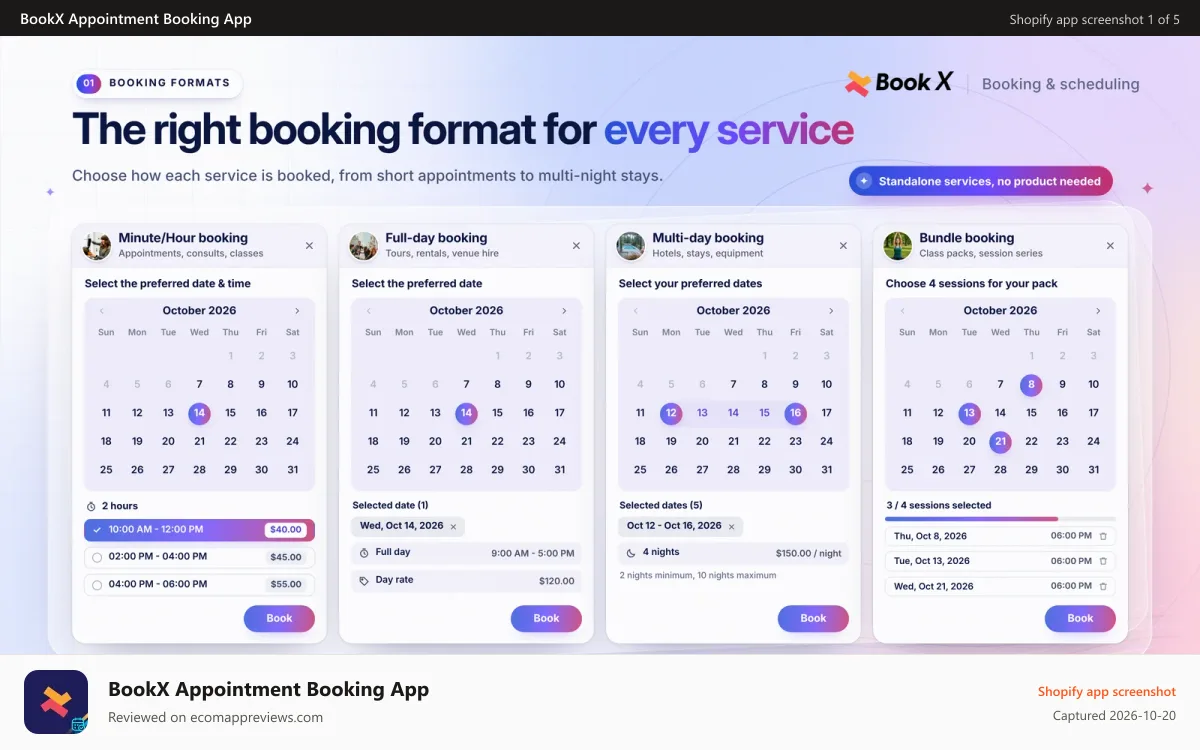Pick October 14 in Minute/Hour calendar
The height and width of the screenshot is (750, 1200).
click(x=199, y=413)
